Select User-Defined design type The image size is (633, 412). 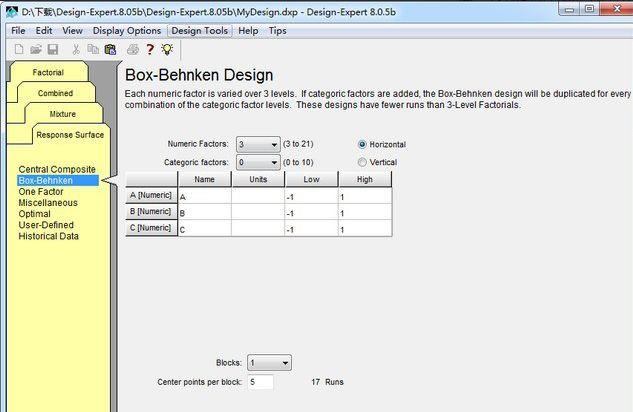coord(46,225)
